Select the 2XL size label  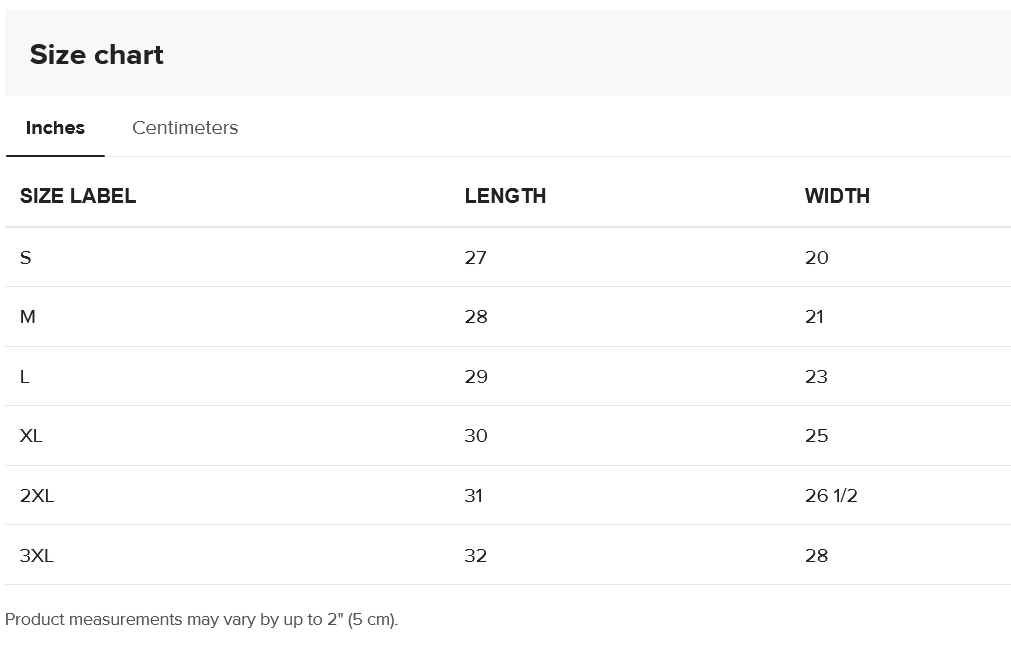(37, 496)
